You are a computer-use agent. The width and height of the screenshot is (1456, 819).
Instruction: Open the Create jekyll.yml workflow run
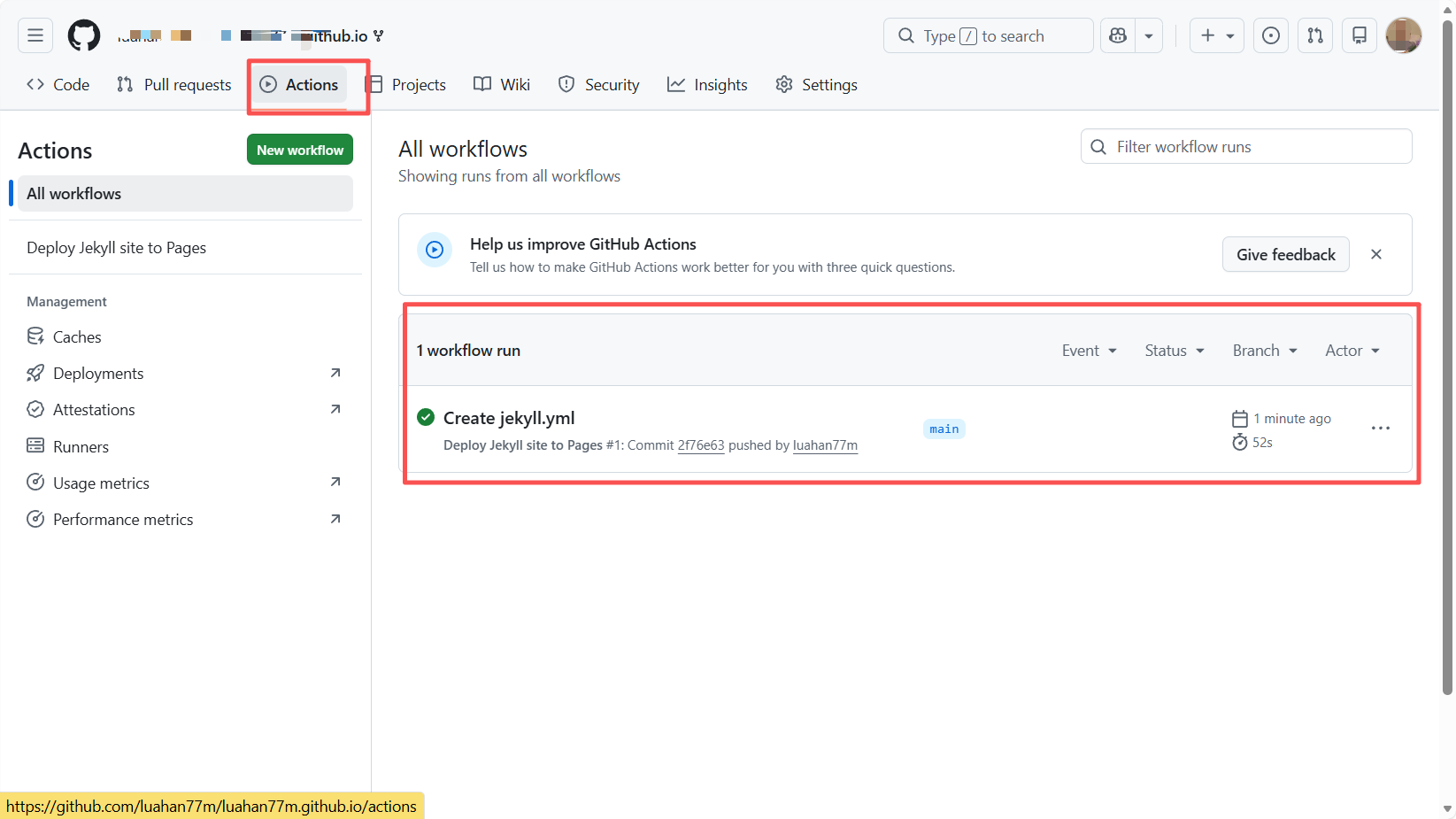point(509,418)
